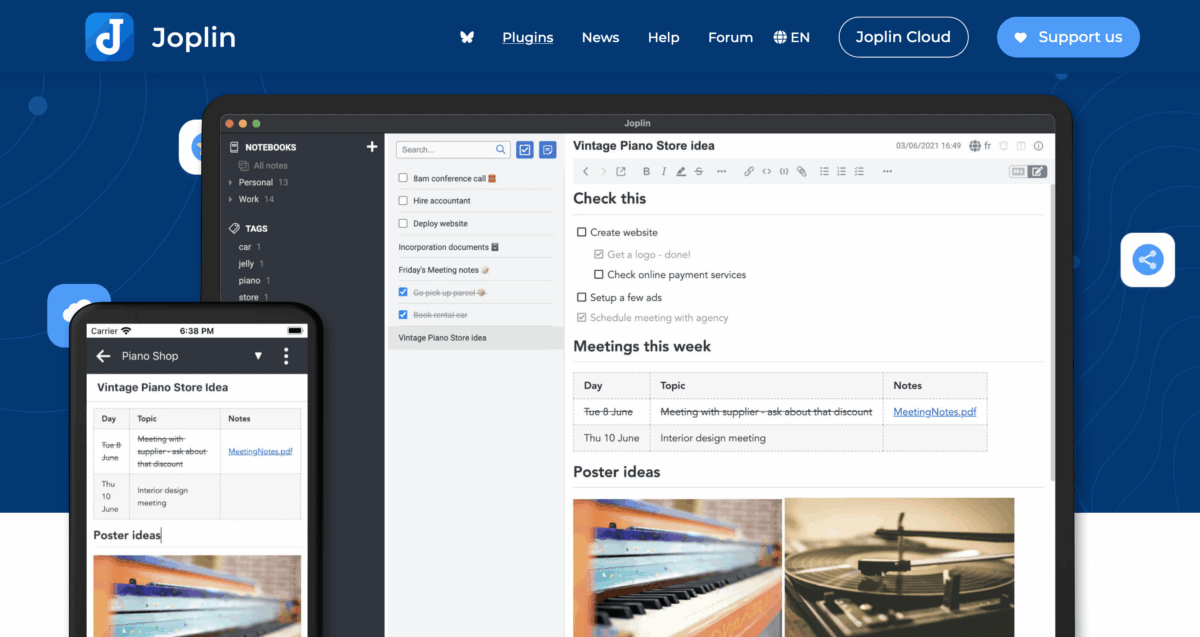Select the piano tag
Image resolution: width=1200 pixels, height=637 pixels.
[249, 281]
